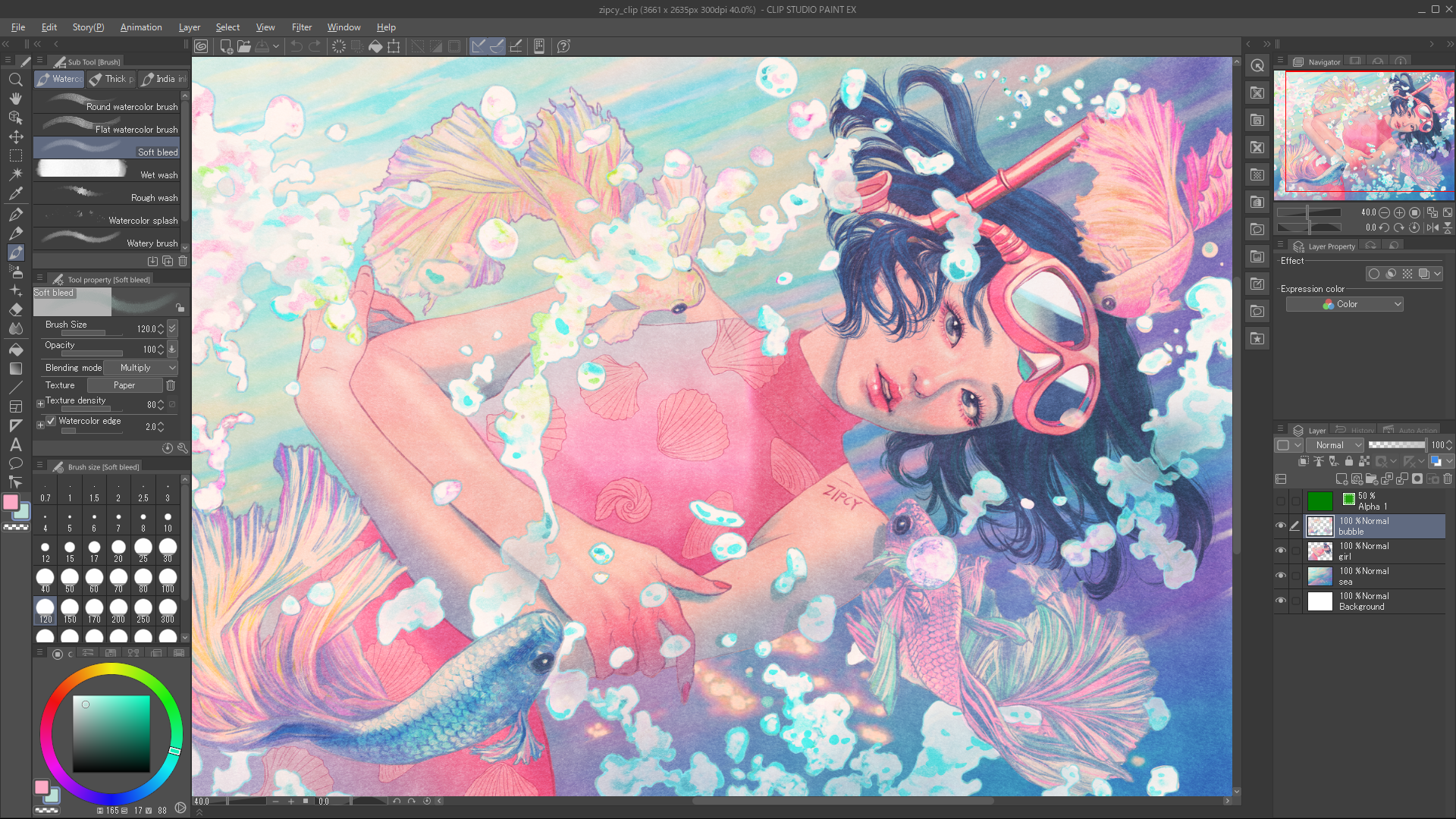Image resolution: width=1456 pixels, height=819 pixels.
Task: Choose the Text tool
Action: pos(16,445)
